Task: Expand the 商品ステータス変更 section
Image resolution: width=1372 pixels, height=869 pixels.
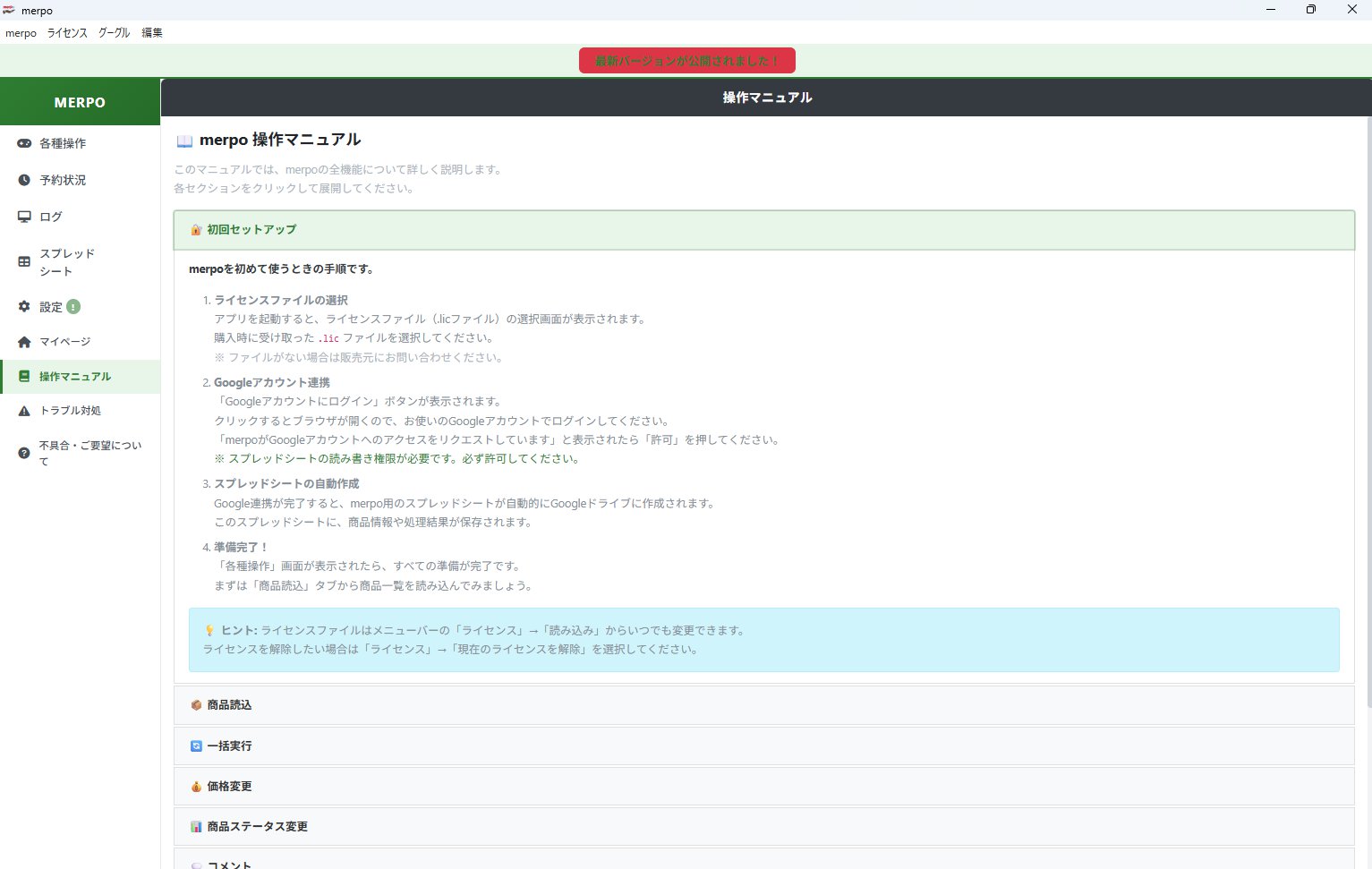Action: 763,827
